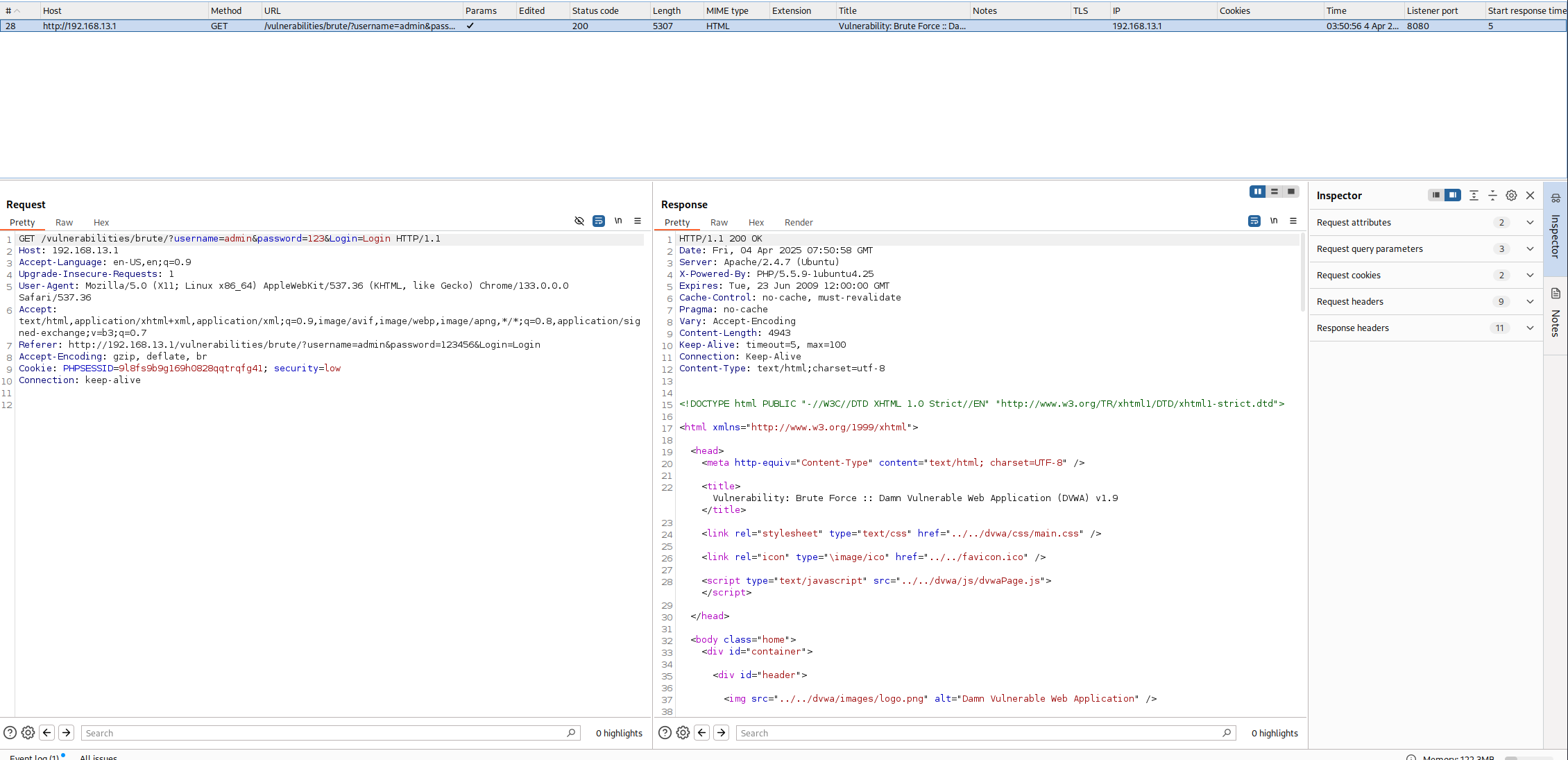Click expand all sections icon in Inspector

(1474, 196)
